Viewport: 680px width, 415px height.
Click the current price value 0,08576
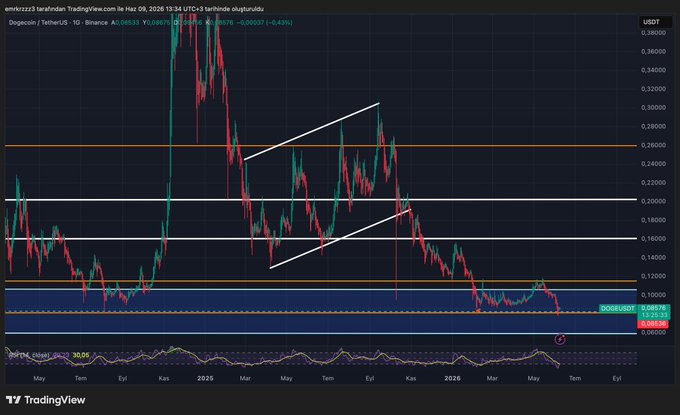coord(653,308)
